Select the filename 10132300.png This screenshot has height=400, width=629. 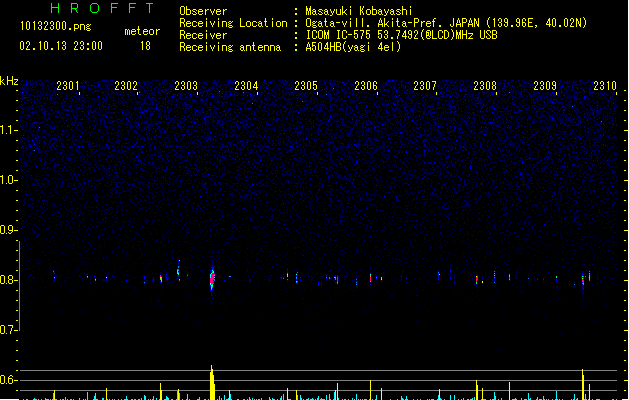click(55, 26)
